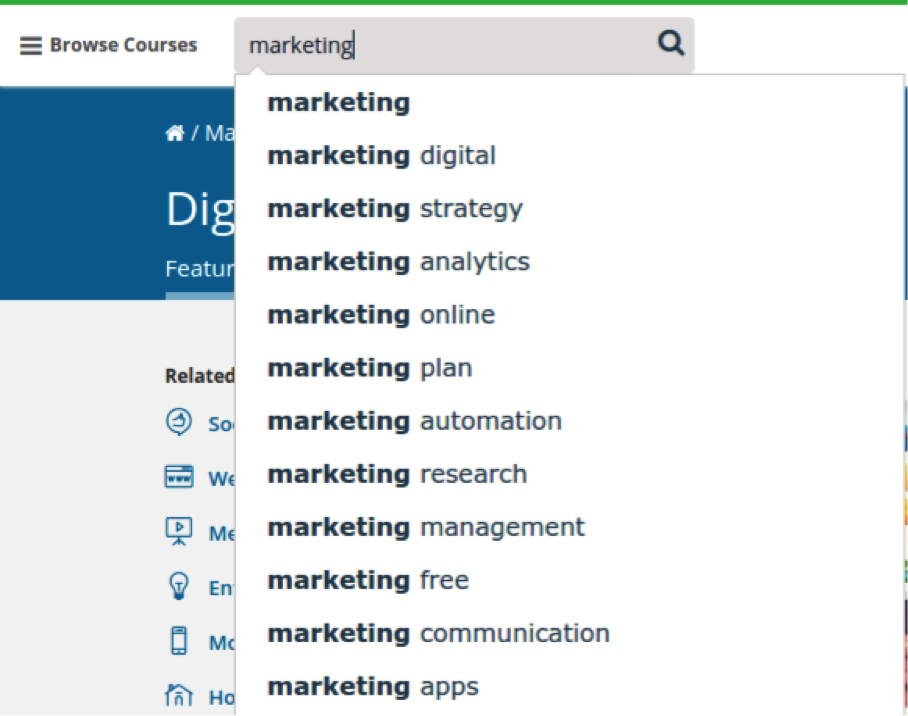This screenshot has height=716, width=908.
Task: Click the mobile phone category icon
Action: [x=178, y=642]
